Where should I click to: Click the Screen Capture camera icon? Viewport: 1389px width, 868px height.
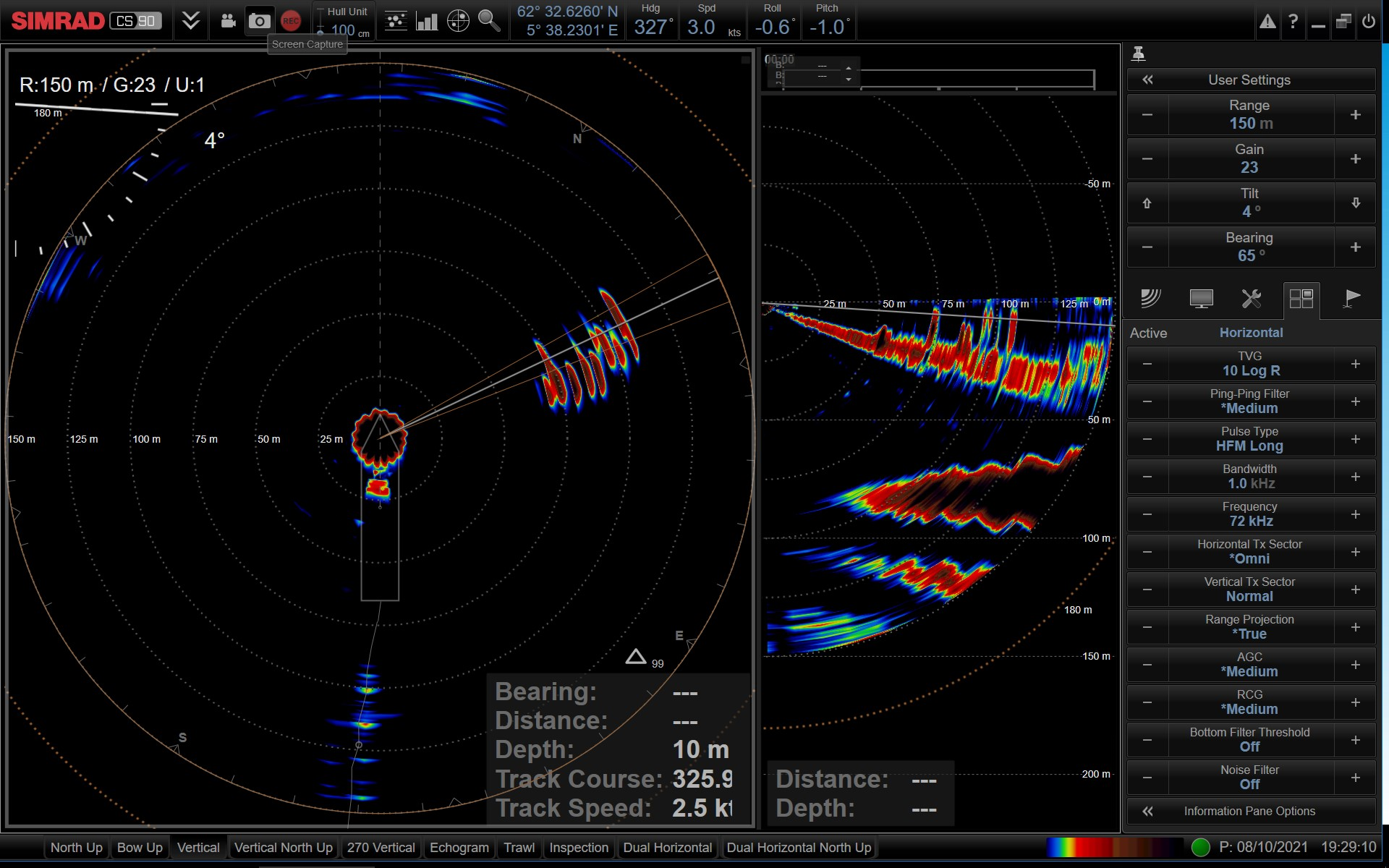tap(260, 20)
